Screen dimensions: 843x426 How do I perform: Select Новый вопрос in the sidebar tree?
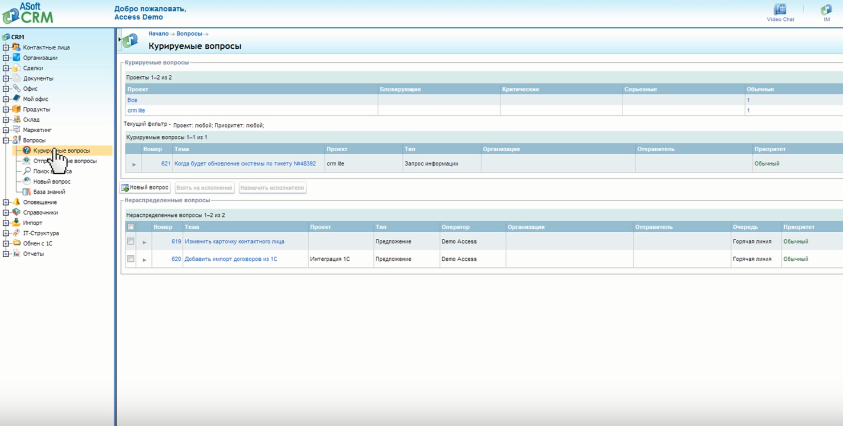(x=50, y=181)
